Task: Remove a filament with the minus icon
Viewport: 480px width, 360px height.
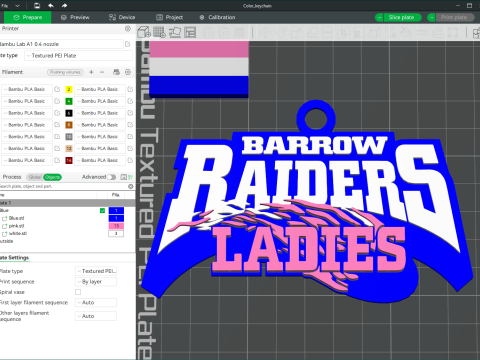Action: [102, 72]
